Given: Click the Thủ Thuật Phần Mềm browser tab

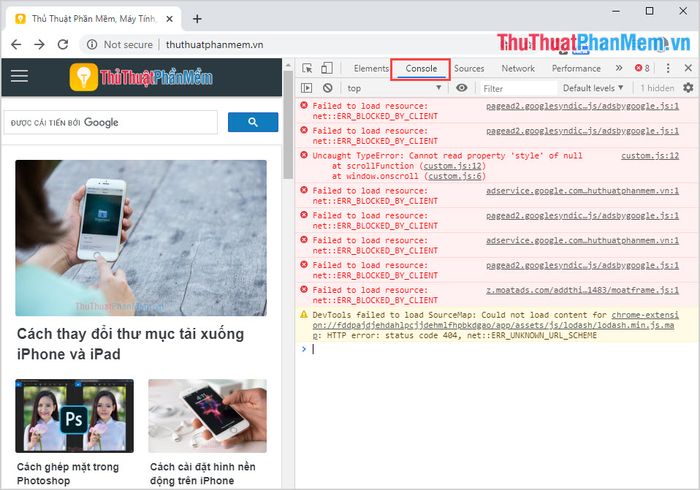Looking at the screenshot, I should [x=94, y=19].
